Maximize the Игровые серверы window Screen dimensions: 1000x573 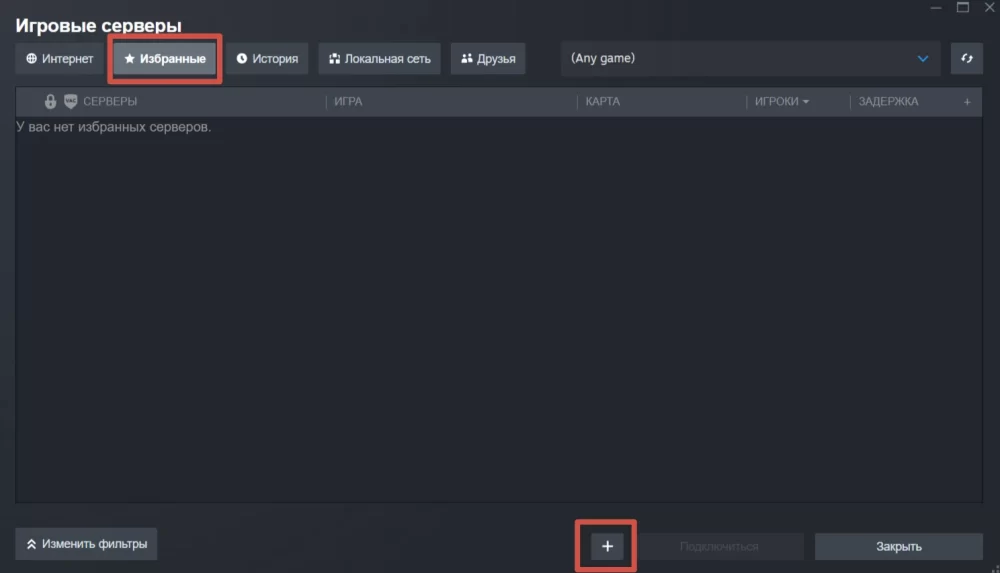tap(963, 8)
